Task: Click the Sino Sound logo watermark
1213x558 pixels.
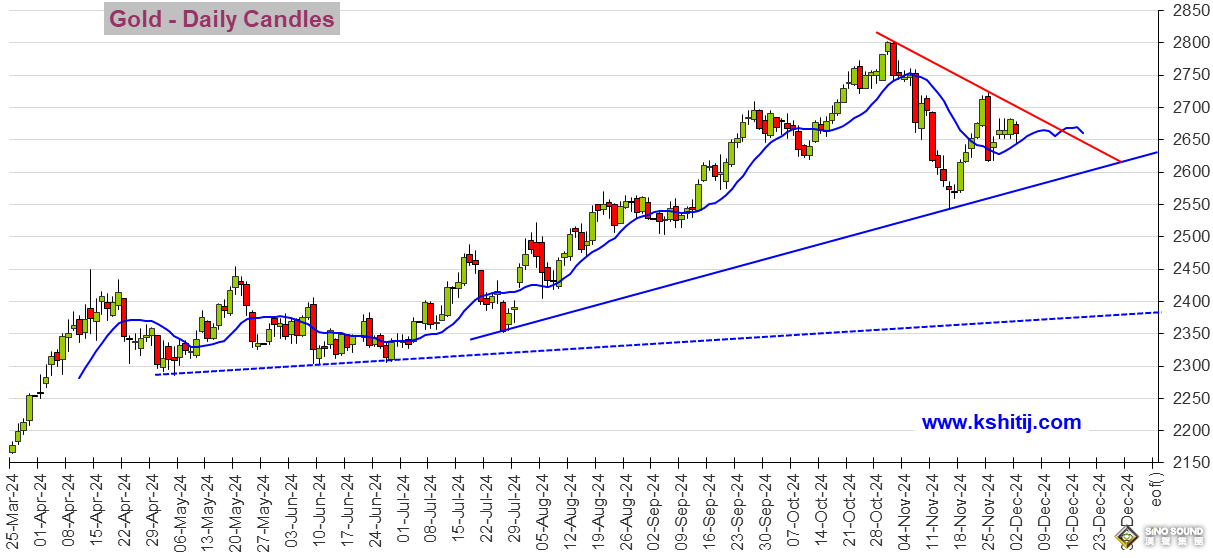Action: click(1161, 538)
